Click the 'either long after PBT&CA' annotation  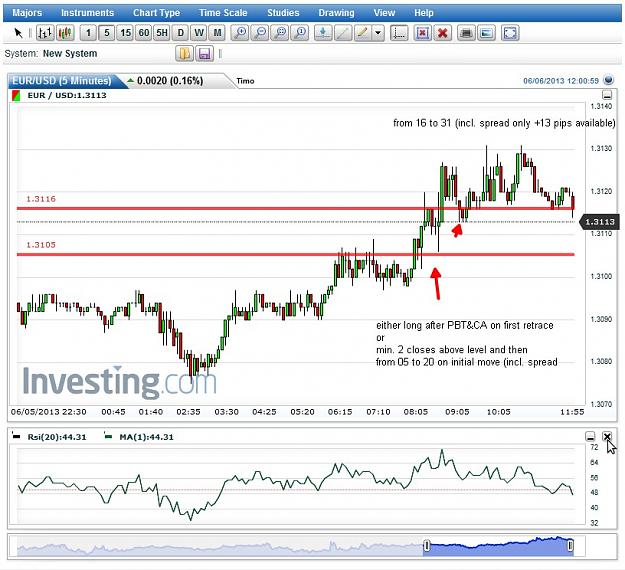(465, 325)
